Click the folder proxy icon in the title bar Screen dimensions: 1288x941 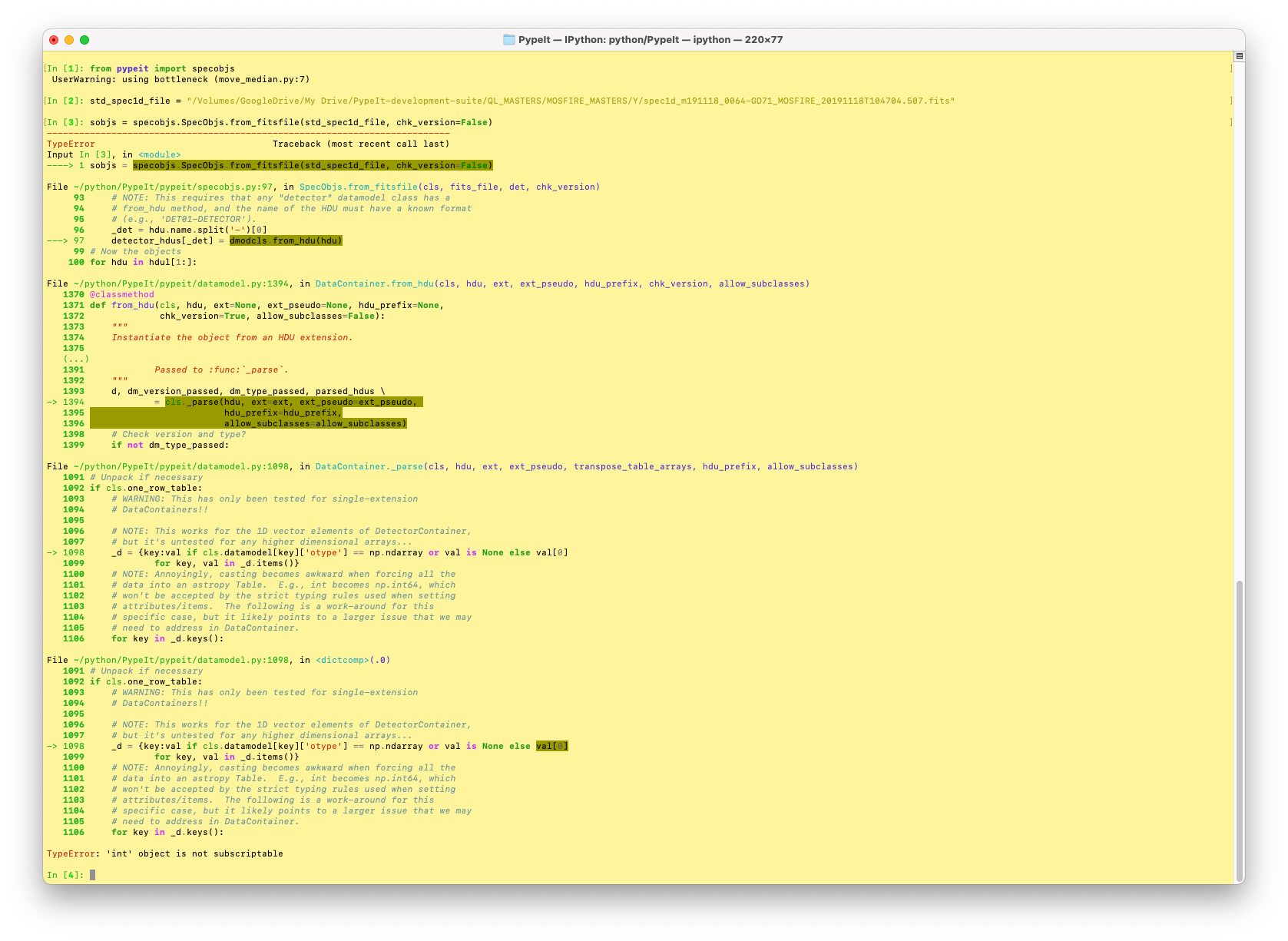click(510, 39)
